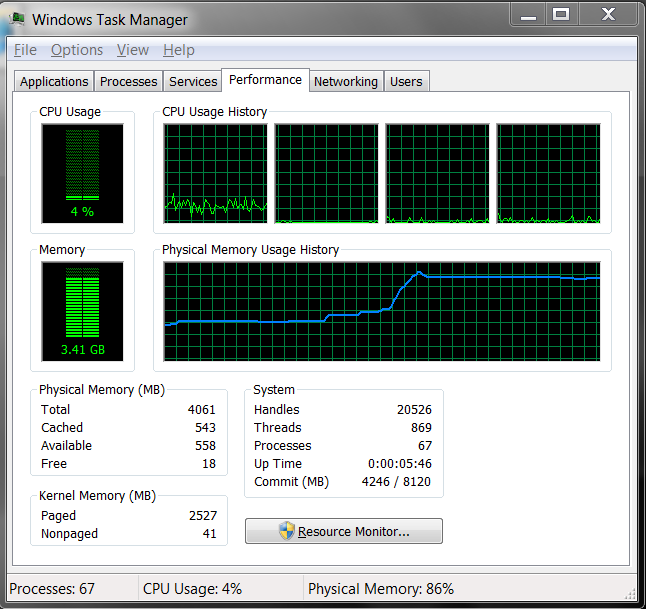The height and width of the screenshot is (609, 646).
Task: Click the Task Manager title bar icon
Action: [16, 19]
